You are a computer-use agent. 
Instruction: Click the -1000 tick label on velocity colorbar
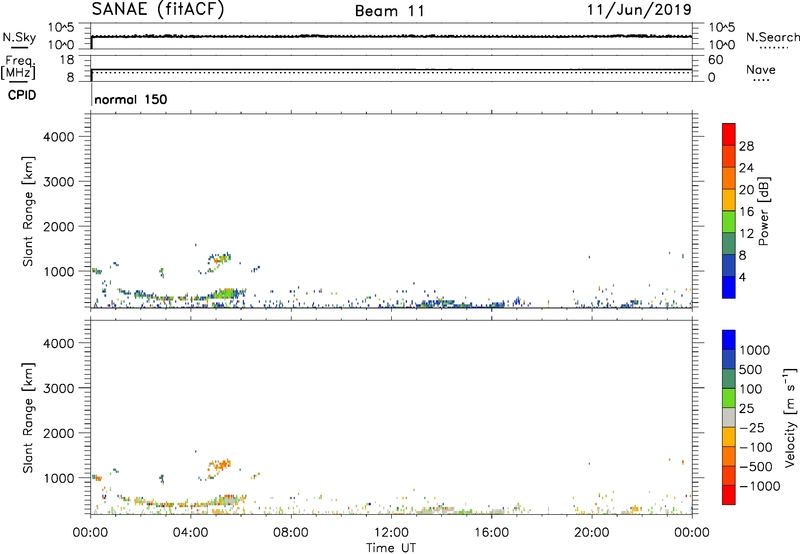point(759,486)
